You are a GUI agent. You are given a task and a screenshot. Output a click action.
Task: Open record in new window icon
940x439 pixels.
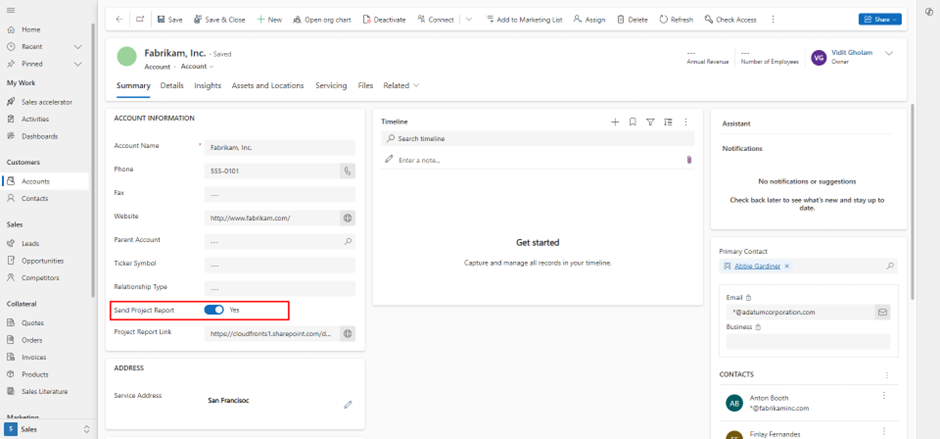click(x=140, y=19)
